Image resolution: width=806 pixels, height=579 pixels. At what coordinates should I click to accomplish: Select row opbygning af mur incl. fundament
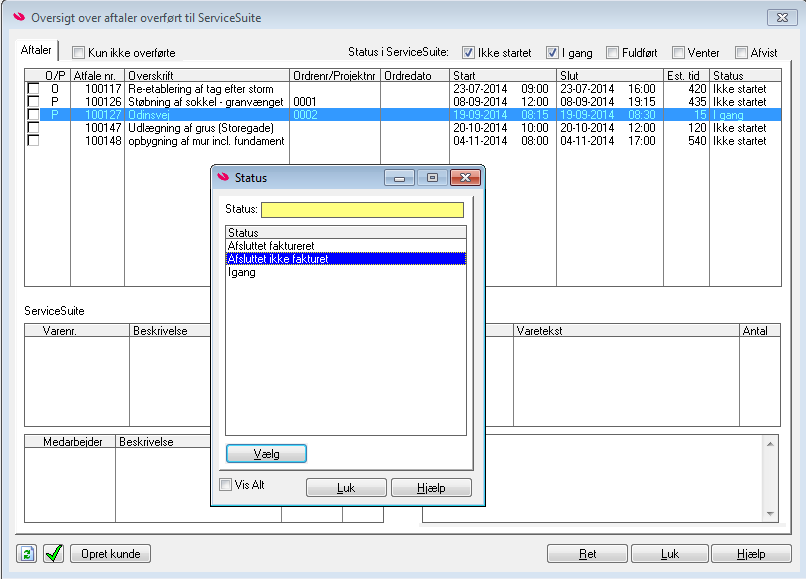coord(403,140)
